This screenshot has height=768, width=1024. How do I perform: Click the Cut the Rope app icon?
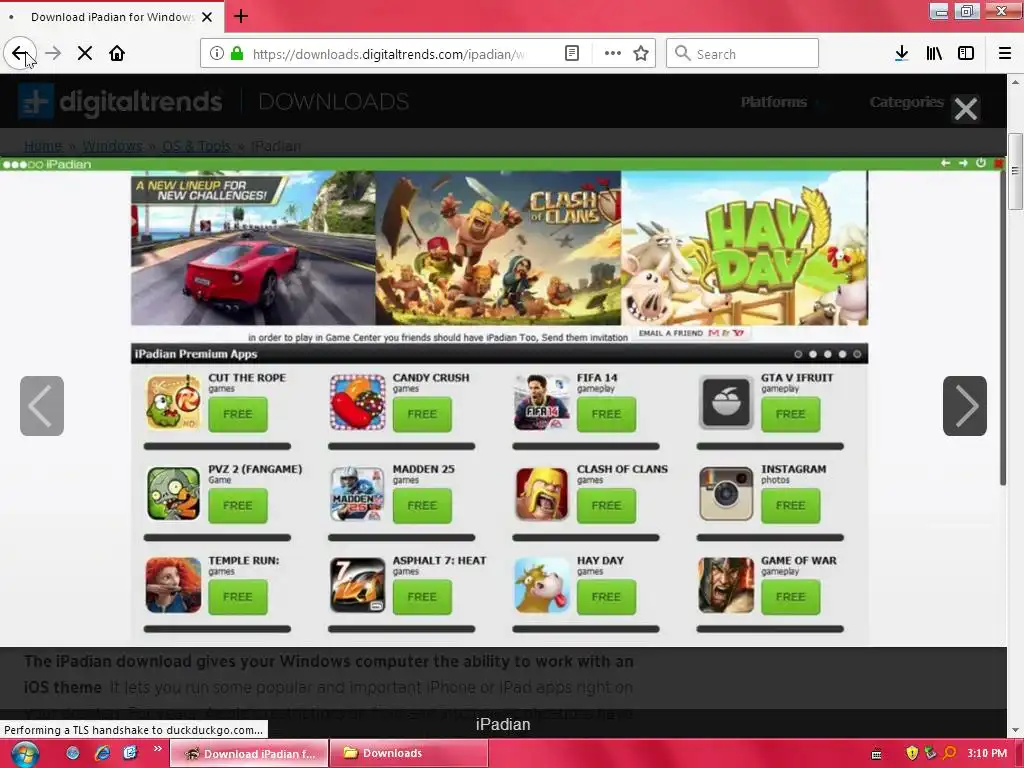click(x=173, y=402)
